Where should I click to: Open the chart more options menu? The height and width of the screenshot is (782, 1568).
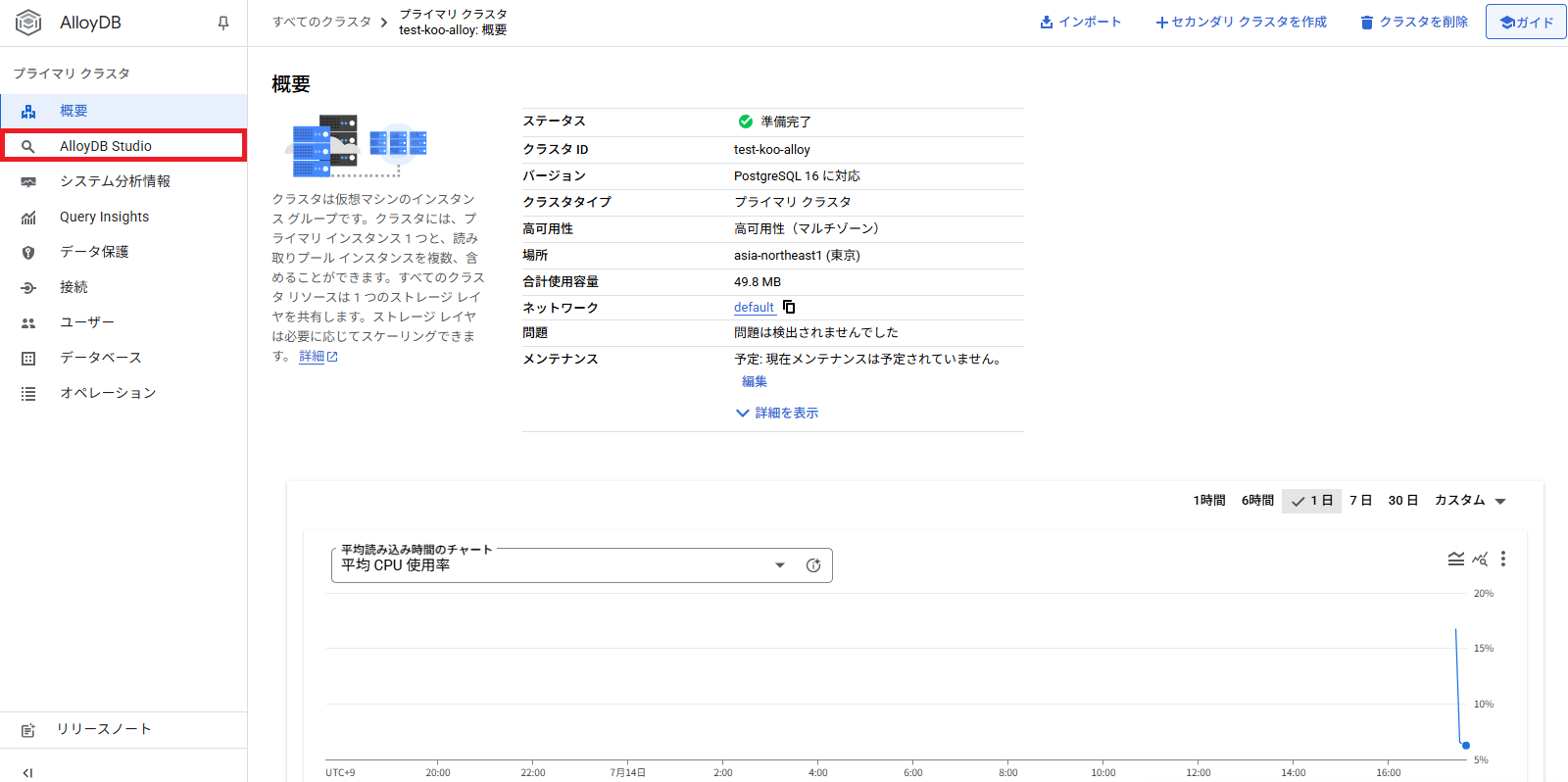(1503, 559)
